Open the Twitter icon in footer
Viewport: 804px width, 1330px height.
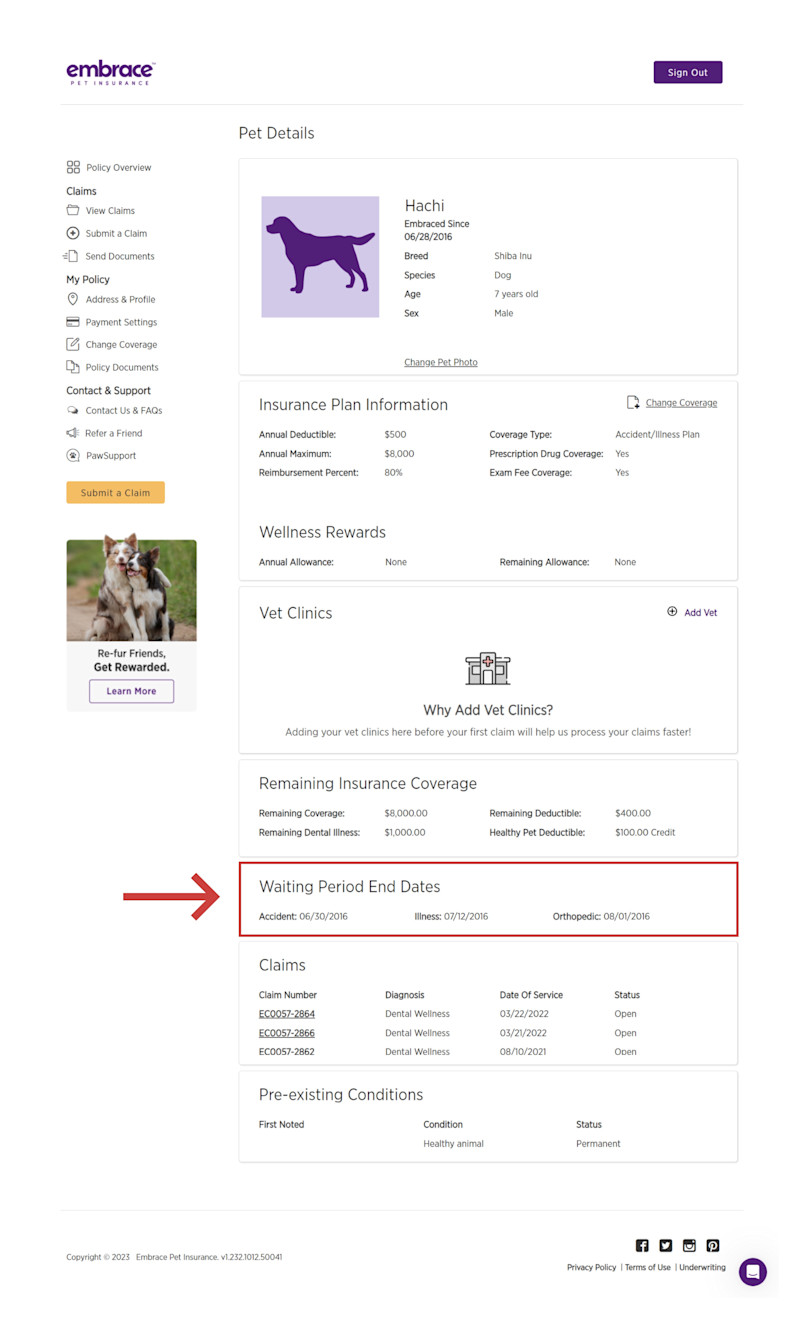tap(666, 1245)
